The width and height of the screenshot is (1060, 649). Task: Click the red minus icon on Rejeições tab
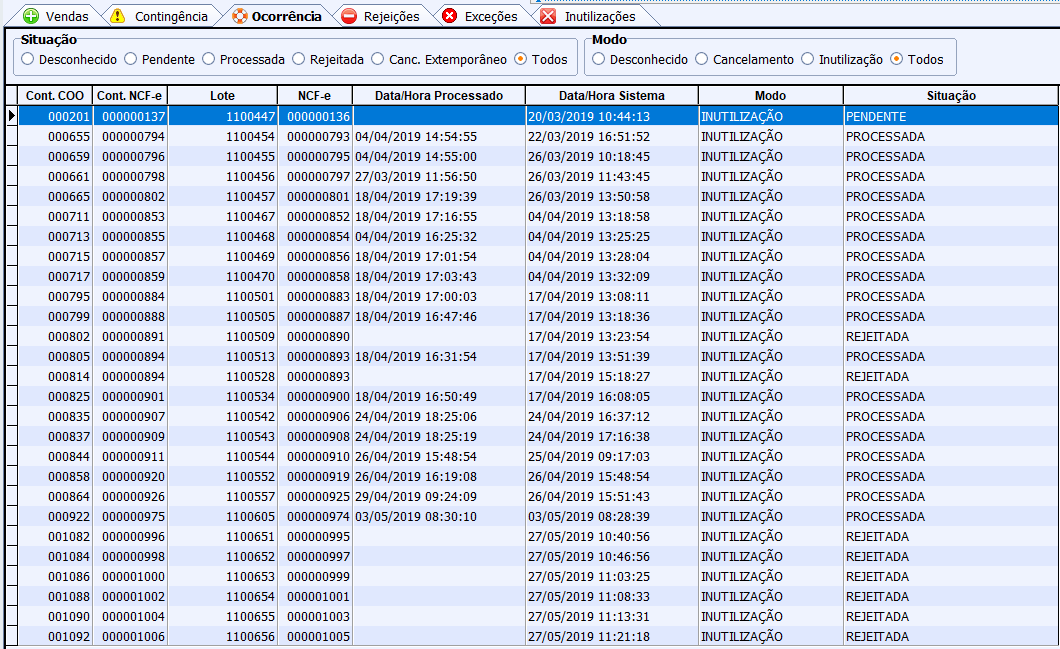[349, 16]
